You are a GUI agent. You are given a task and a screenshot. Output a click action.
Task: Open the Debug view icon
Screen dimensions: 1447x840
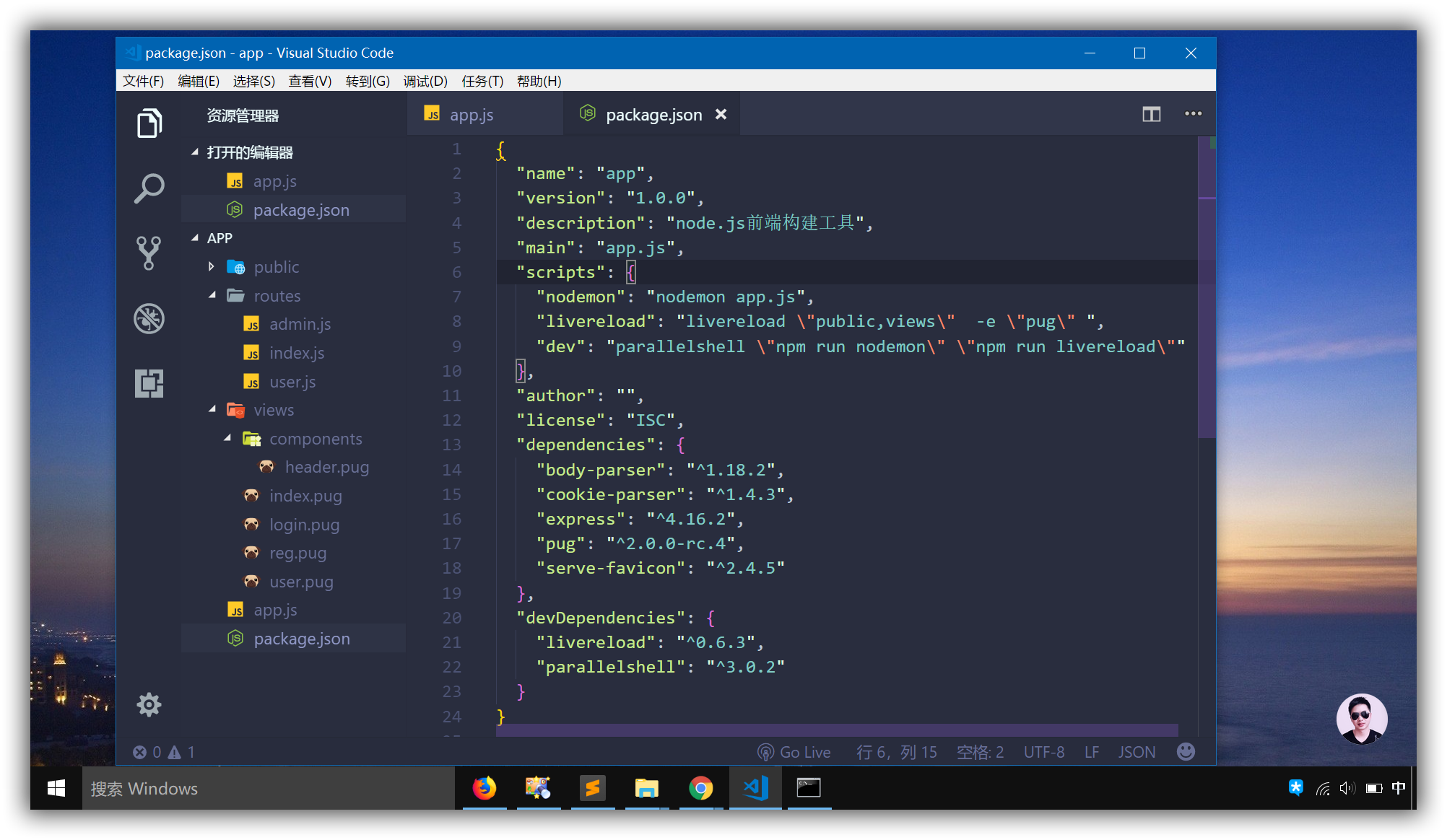coord(149,318)
